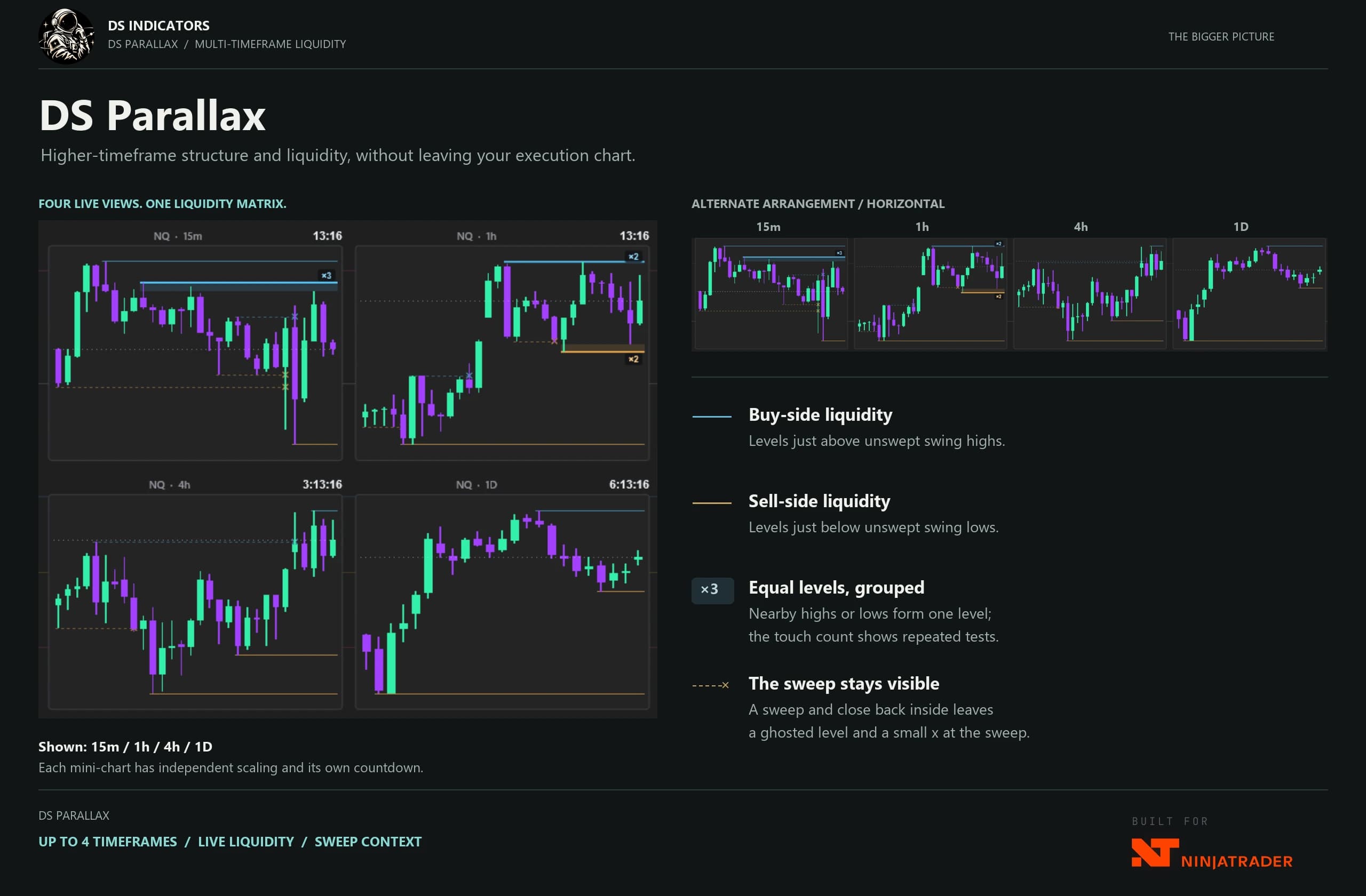The width and height of the screenshot is (1366, 896).
Task: Click the DS Indicators astronaut logo
Action: coord(66,36)
